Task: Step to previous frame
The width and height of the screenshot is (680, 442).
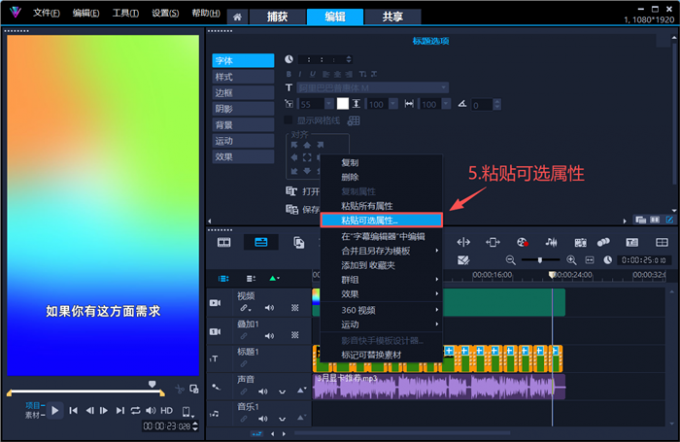Action: pyautogui.click(x=90, y=410)
